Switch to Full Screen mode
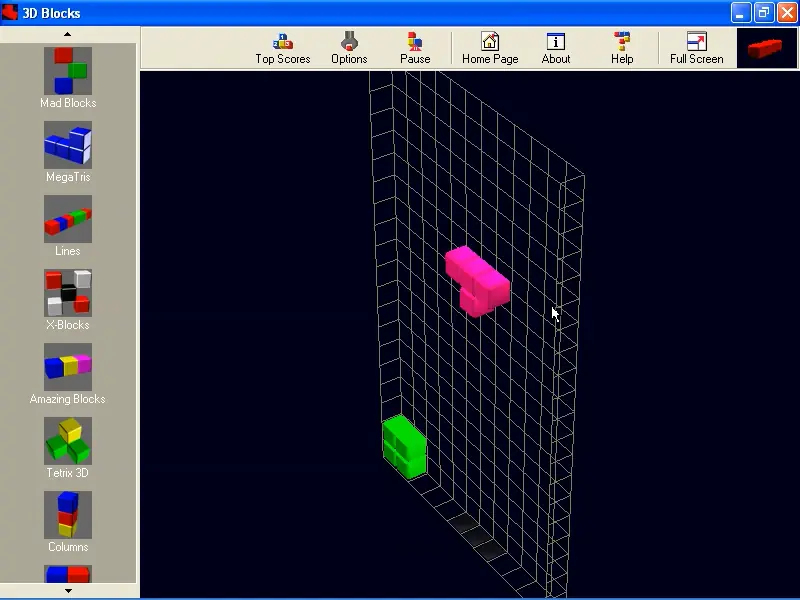 [696, 48]
